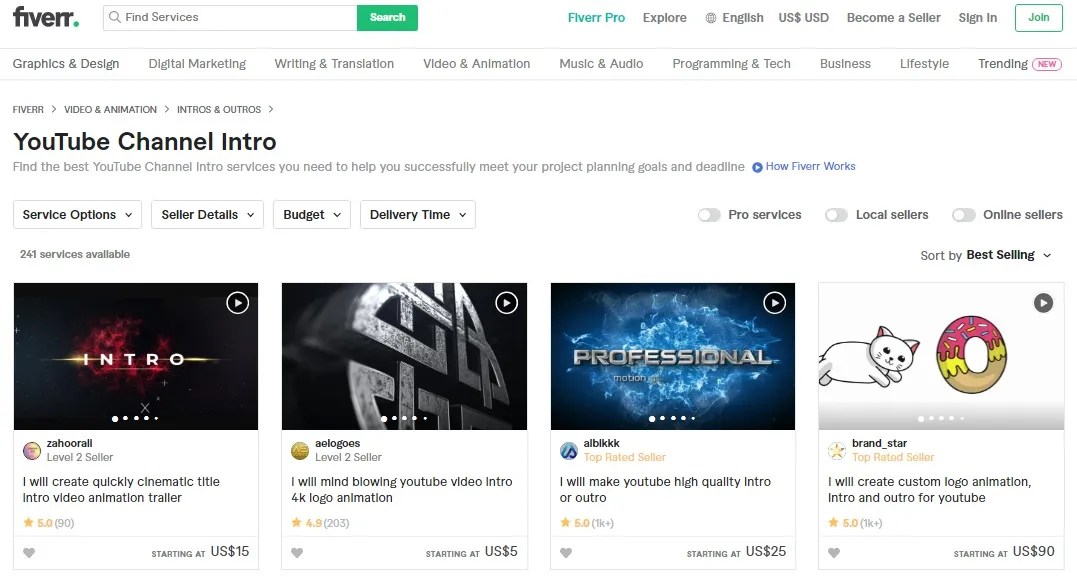Screen dimensions: 1077x577
Task: Select the Music & Audio category
Action: pos(600,63)
